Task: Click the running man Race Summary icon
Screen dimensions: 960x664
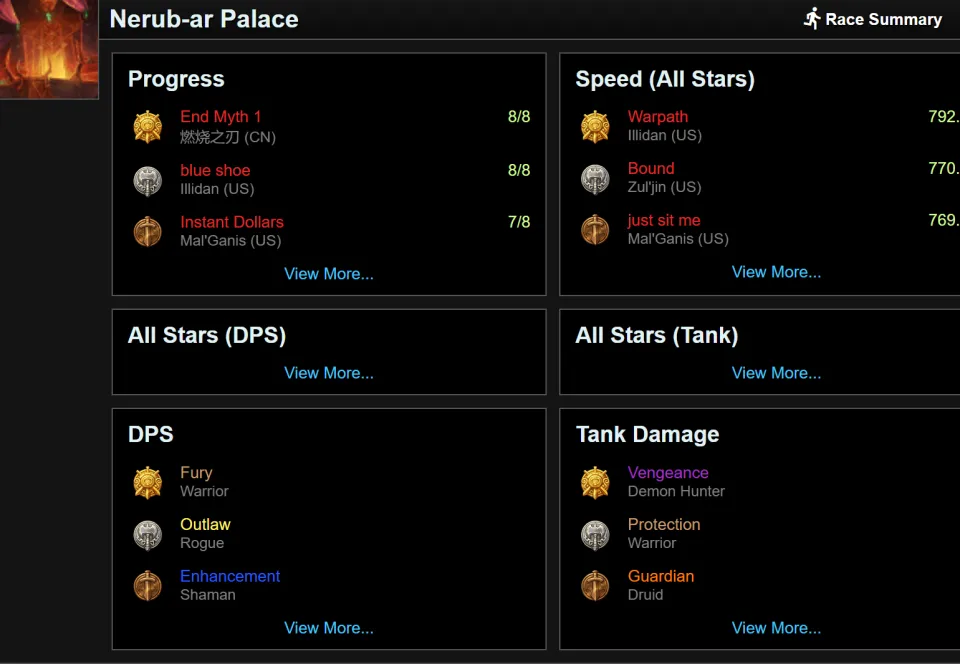Action: (x=812, y=19)
